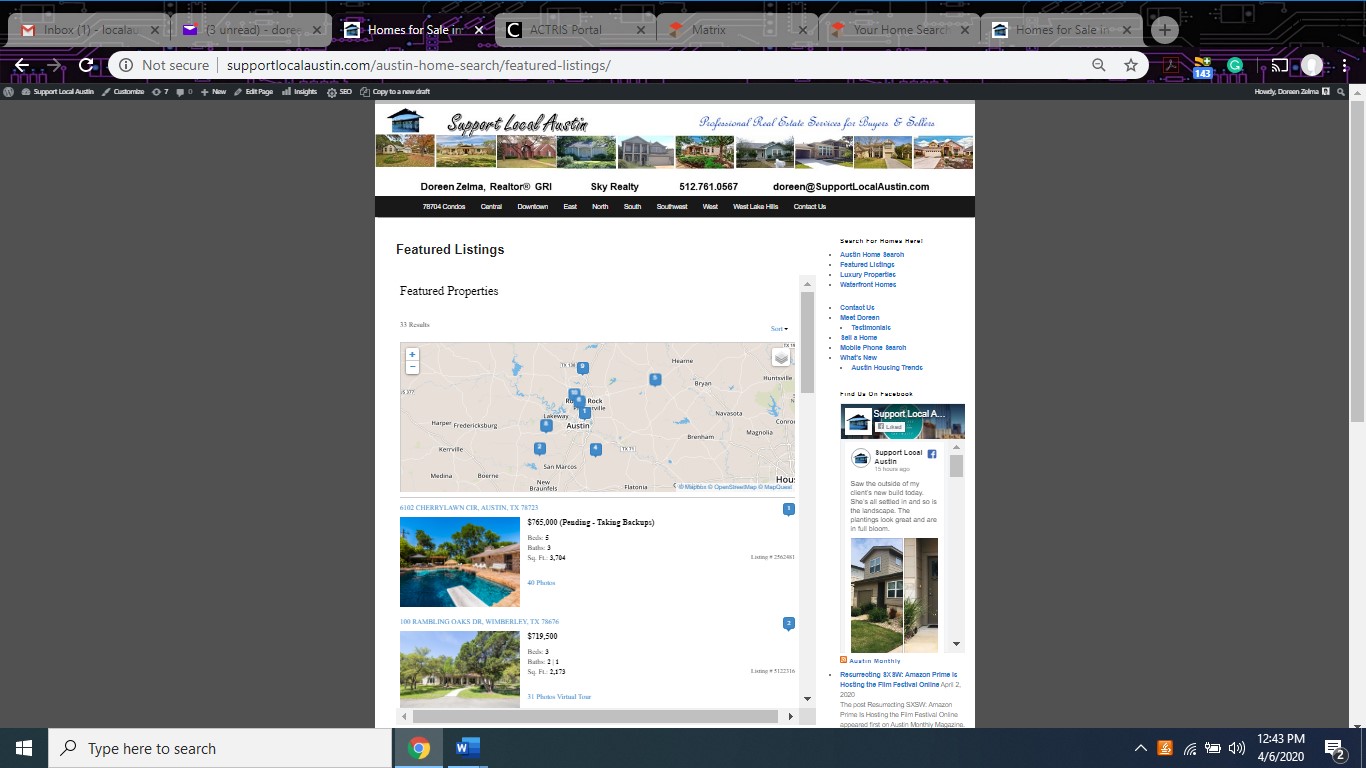The width and height of the screenshot is (1366, 768).
Task: Open 78704 Condos in the site menu
Action: 444,207
